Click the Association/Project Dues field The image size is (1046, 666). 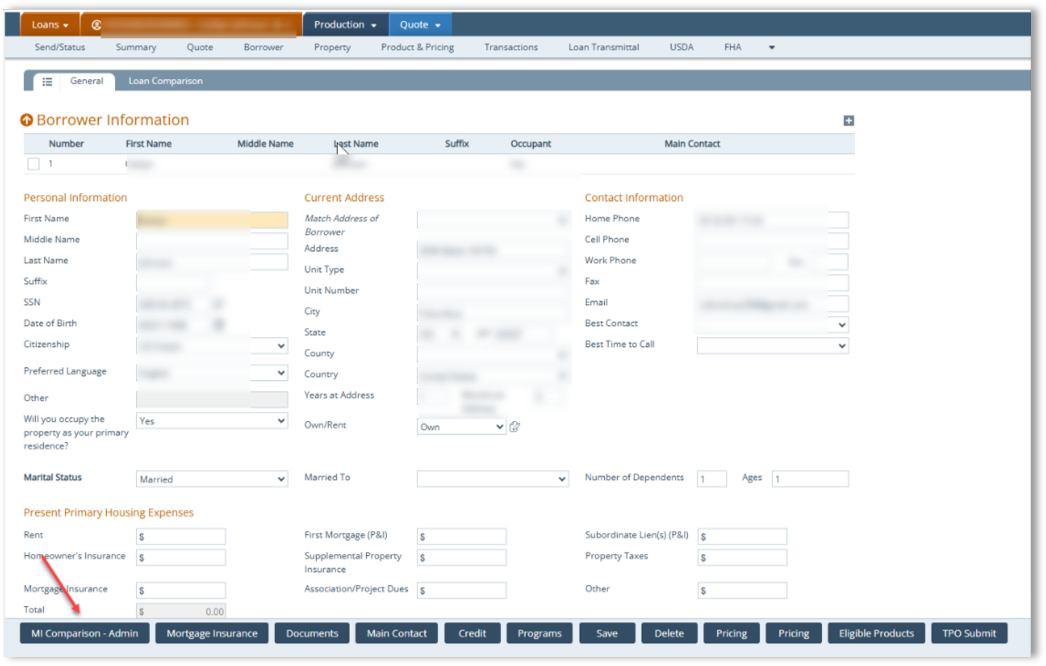(x=462, y=591)
